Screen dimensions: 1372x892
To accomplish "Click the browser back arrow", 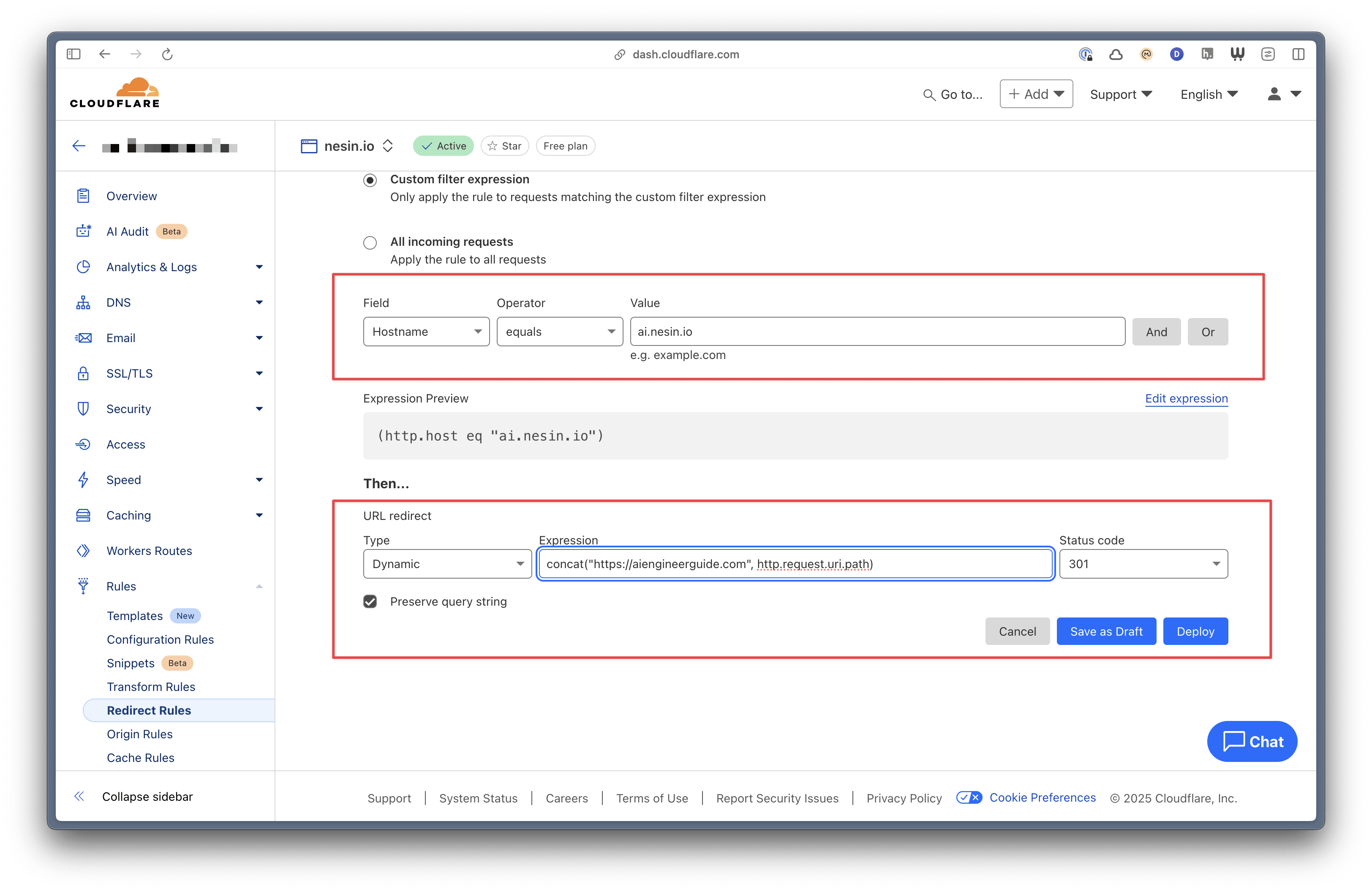I will 104,54.
